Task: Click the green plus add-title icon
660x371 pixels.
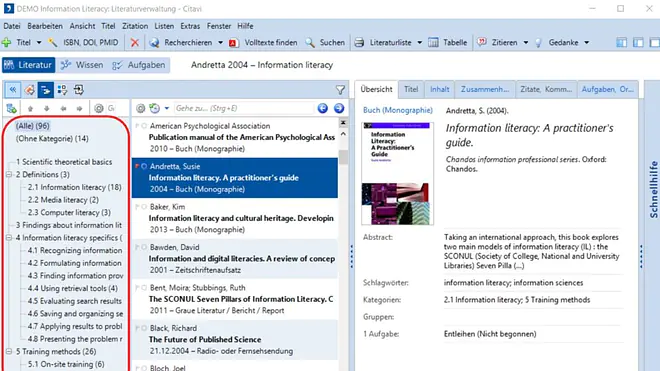Action: [x=7, y=43]
